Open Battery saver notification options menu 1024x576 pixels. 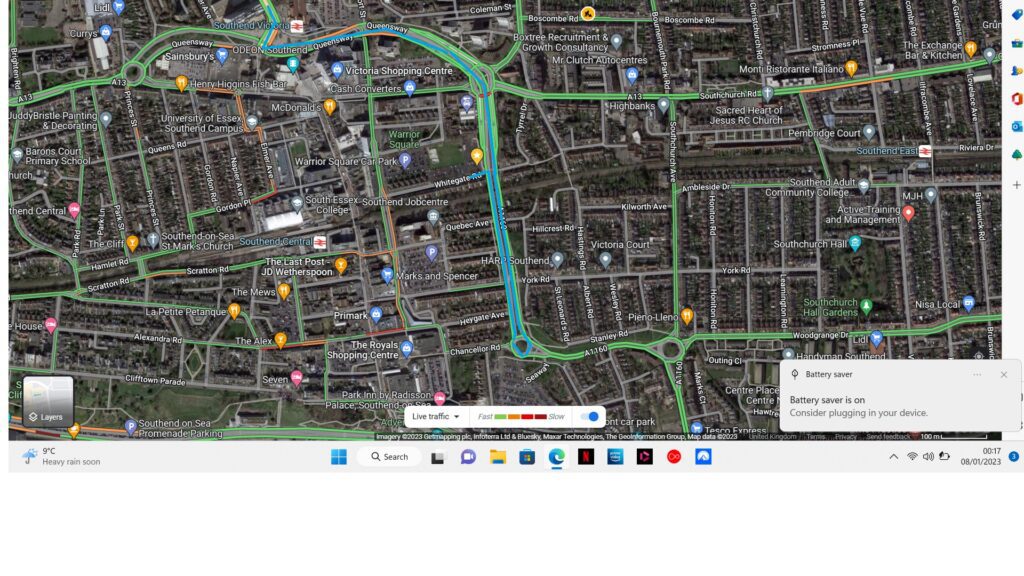click(977, 375)
